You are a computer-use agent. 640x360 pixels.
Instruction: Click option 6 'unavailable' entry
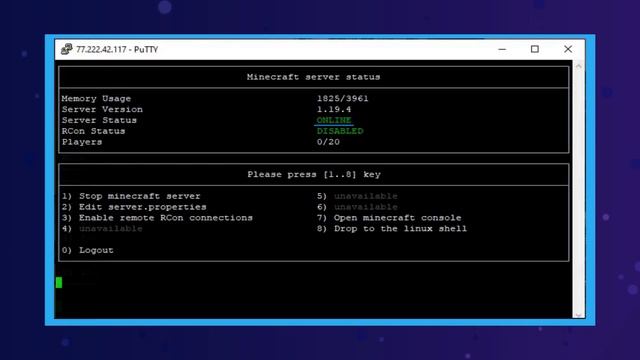click(357, 207)
